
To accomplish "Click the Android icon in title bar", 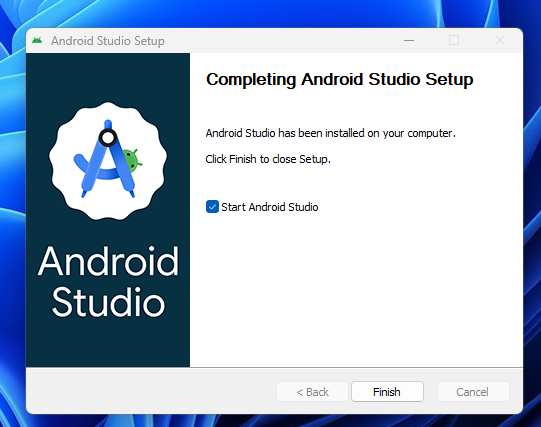I will coord(37,41).
